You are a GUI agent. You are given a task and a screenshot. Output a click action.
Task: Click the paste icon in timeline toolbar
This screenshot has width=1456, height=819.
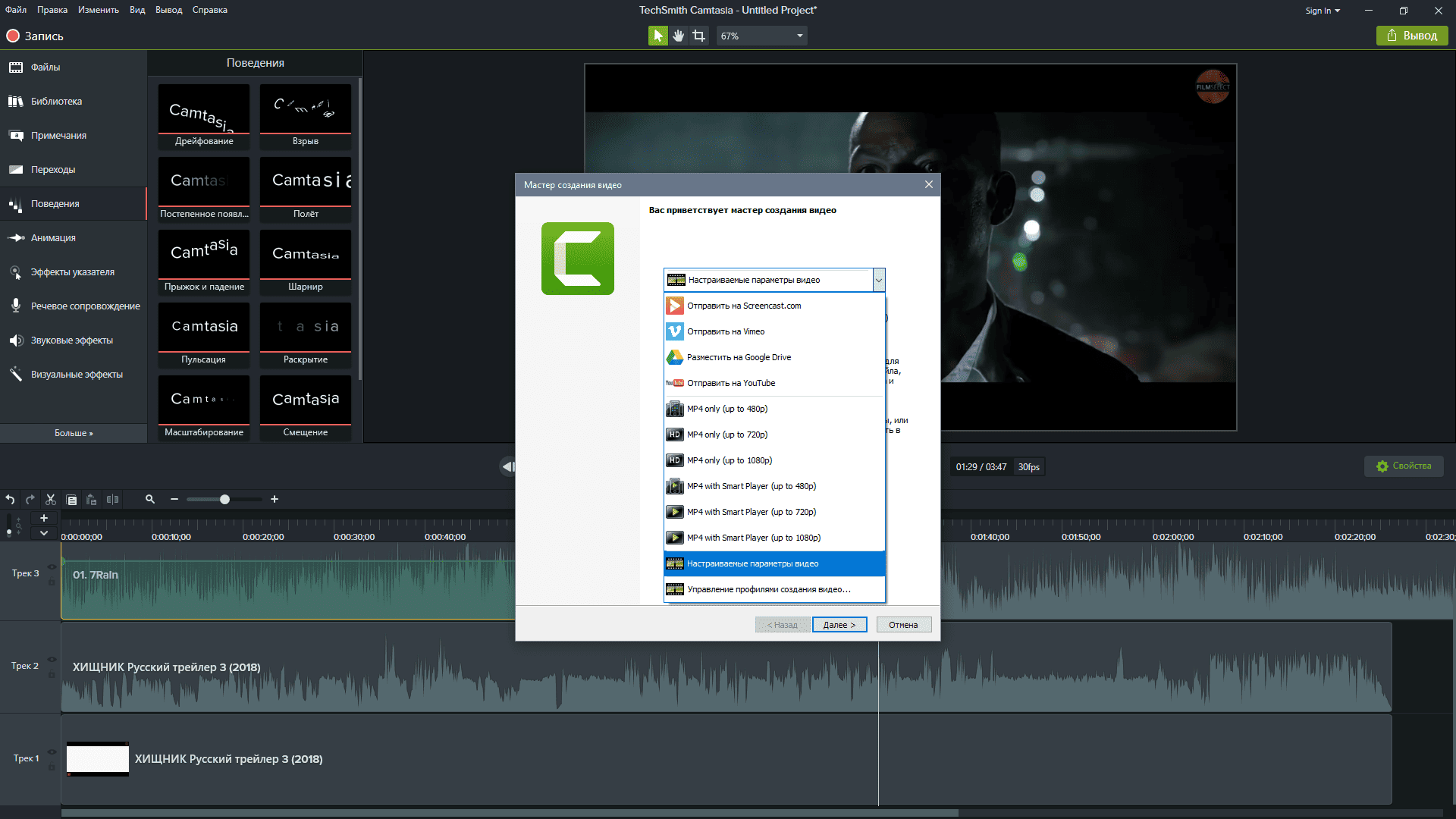pyautogui.click(x=92, y=500)
